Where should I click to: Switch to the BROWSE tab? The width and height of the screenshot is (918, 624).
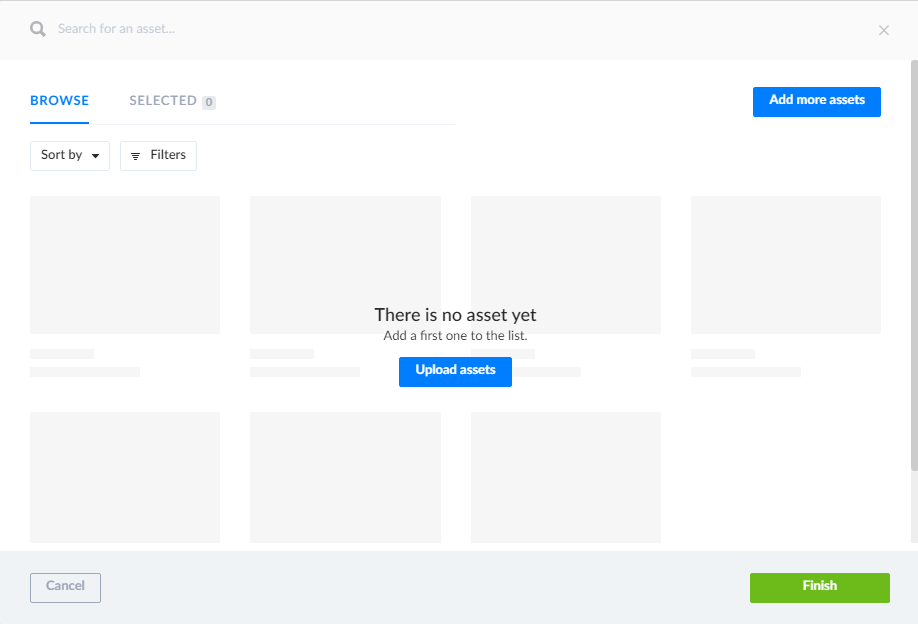[x=59, y=100]
